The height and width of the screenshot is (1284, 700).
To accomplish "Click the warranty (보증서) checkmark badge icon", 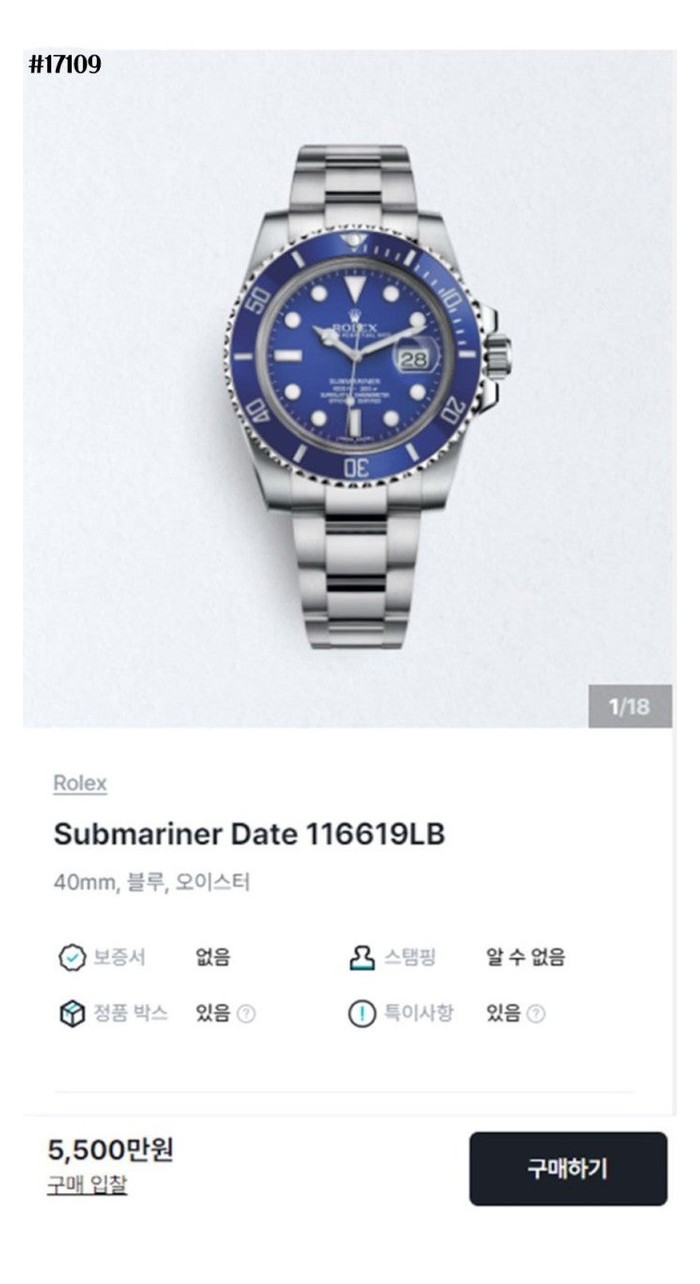I will pos(69,958).
